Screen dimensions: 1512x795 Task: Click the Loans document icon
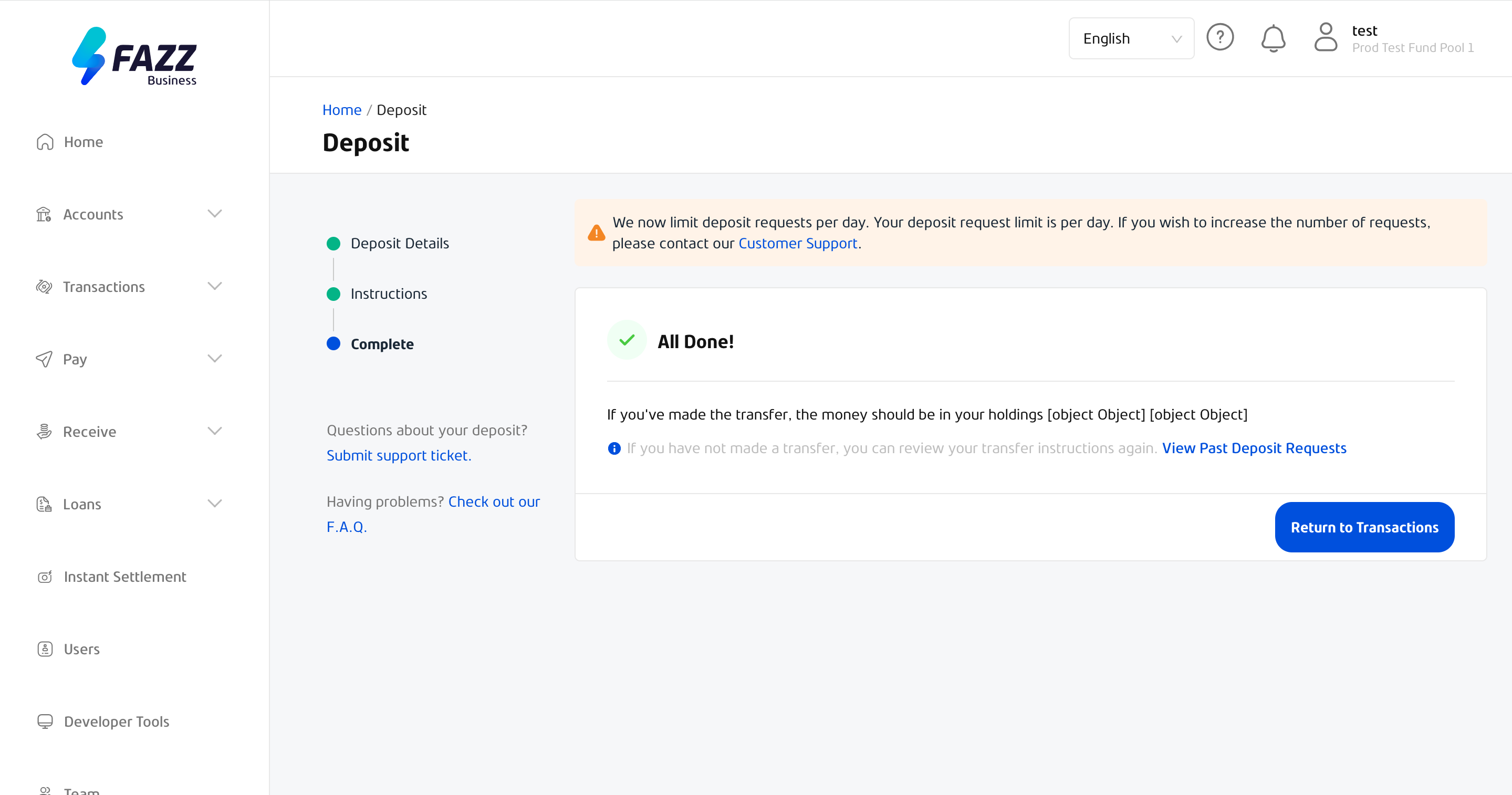[44, 504]
